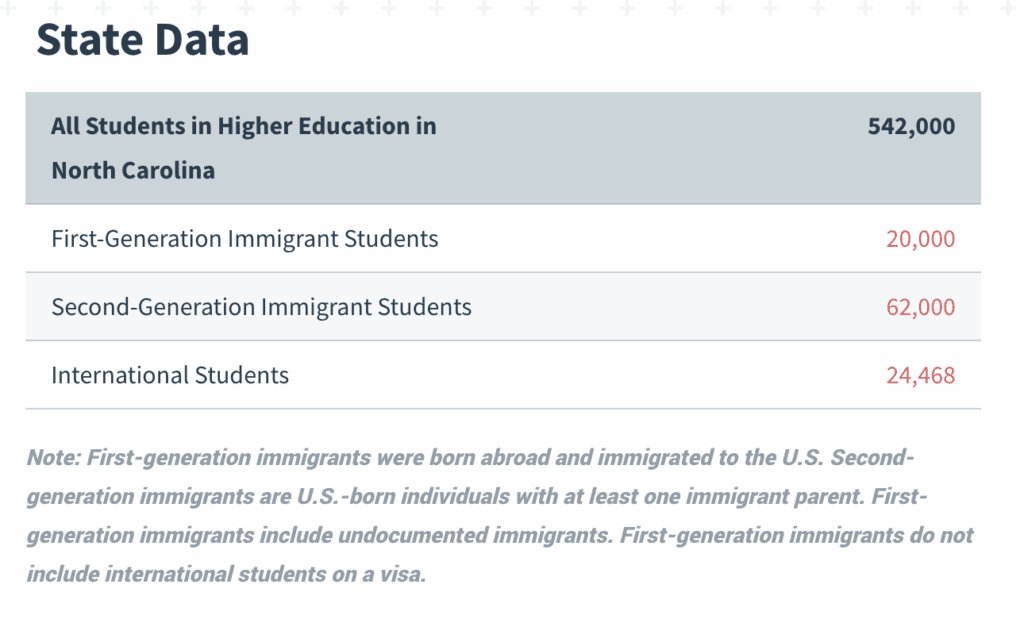
Task: Click the 62,000 red value
Action: [x=920, y=307]
